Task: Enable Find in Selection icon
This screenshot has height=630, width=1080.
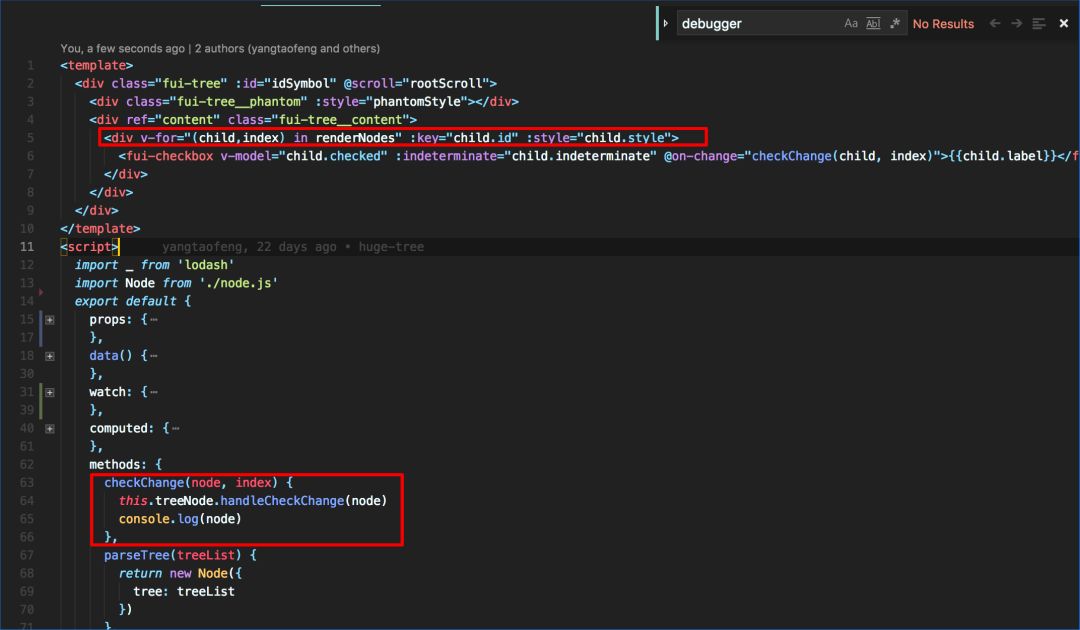Action: coord(1039,23)
